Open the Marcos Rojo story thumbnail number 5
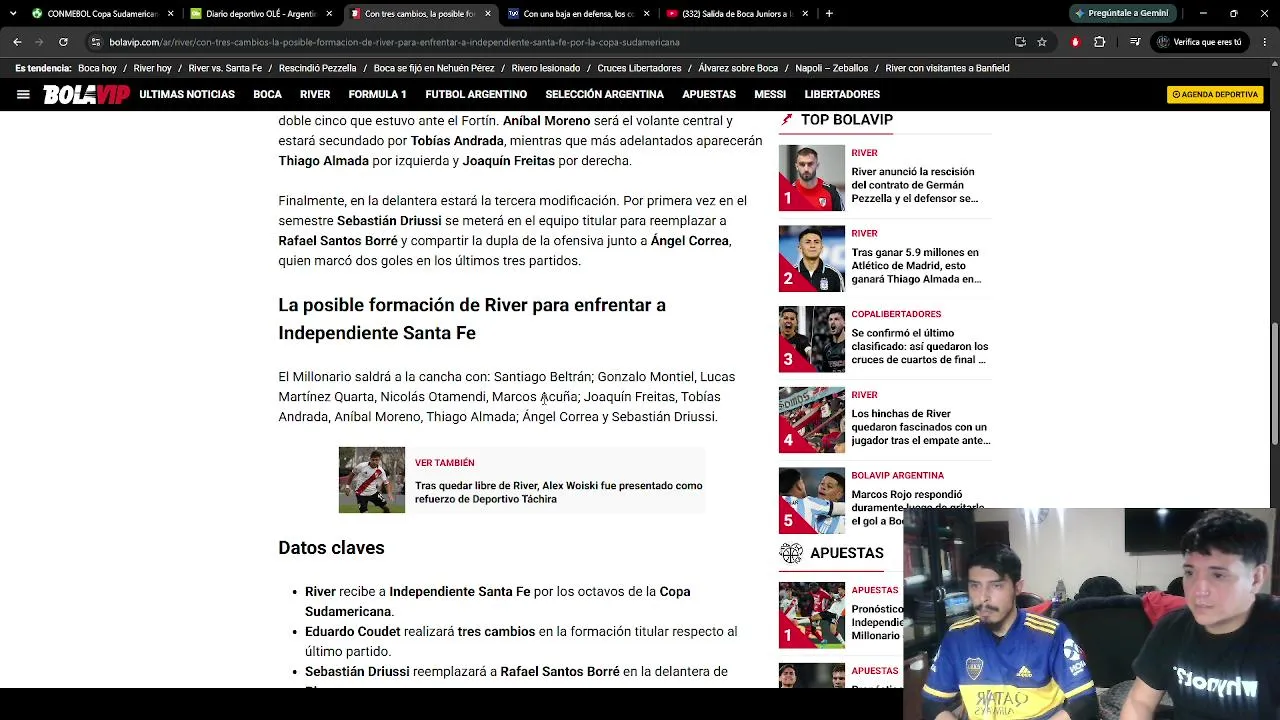 (812, 501)
